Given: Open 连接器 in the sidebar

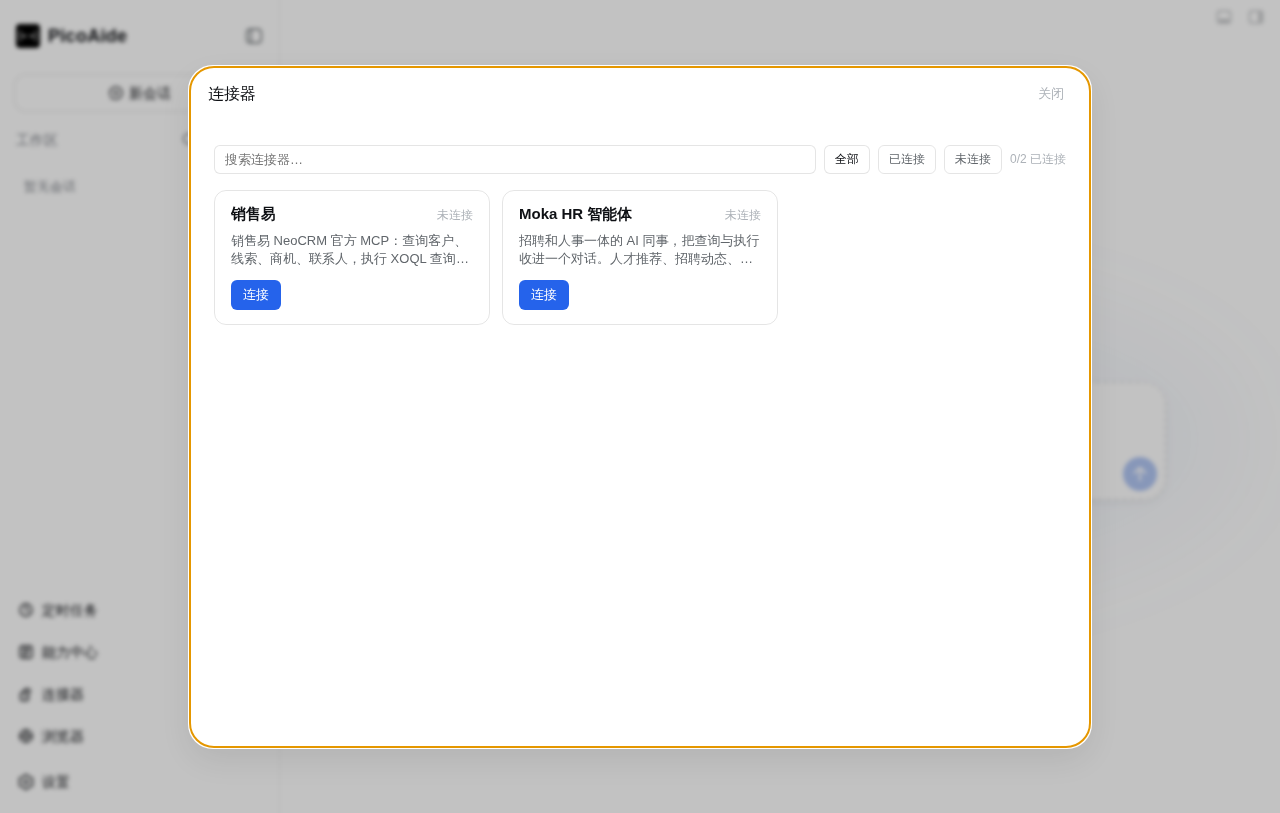Looking at the screenshot, I should coord(62,694).
